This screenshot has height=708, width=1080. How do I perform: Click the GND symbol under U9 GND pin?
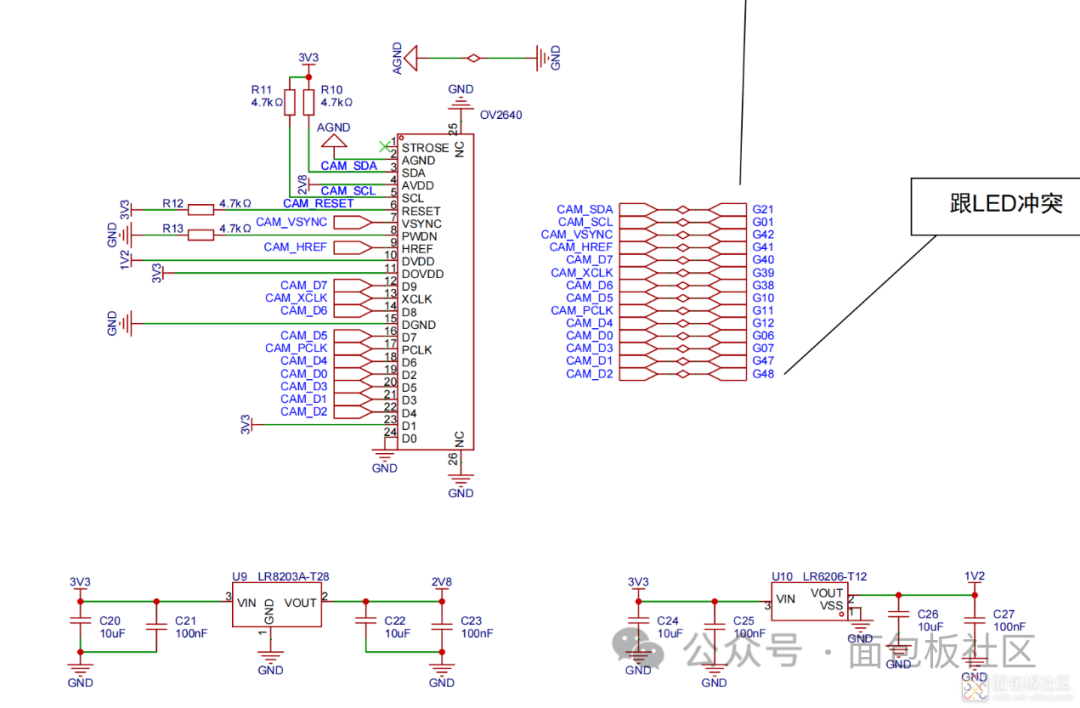coord(270,655)
